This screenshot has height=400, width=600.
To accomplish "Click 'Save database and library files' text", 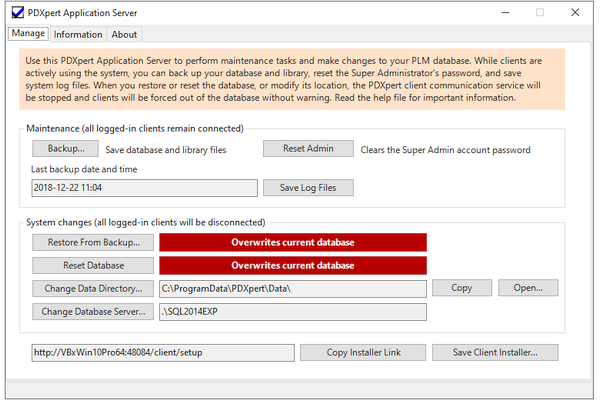I will point(166,150).
